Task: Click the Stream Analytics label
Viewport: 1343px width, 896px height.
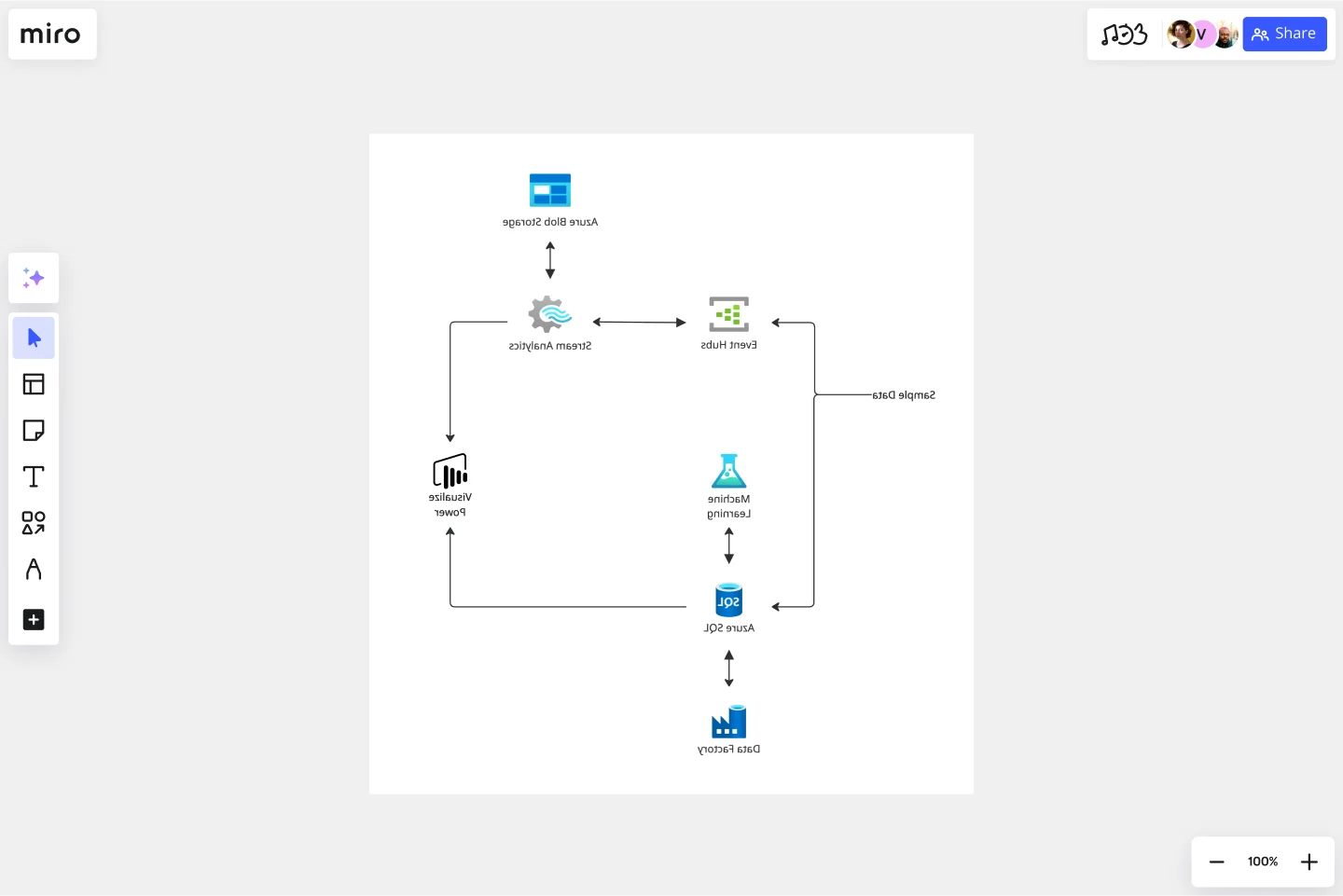Action: click(550, 346)
